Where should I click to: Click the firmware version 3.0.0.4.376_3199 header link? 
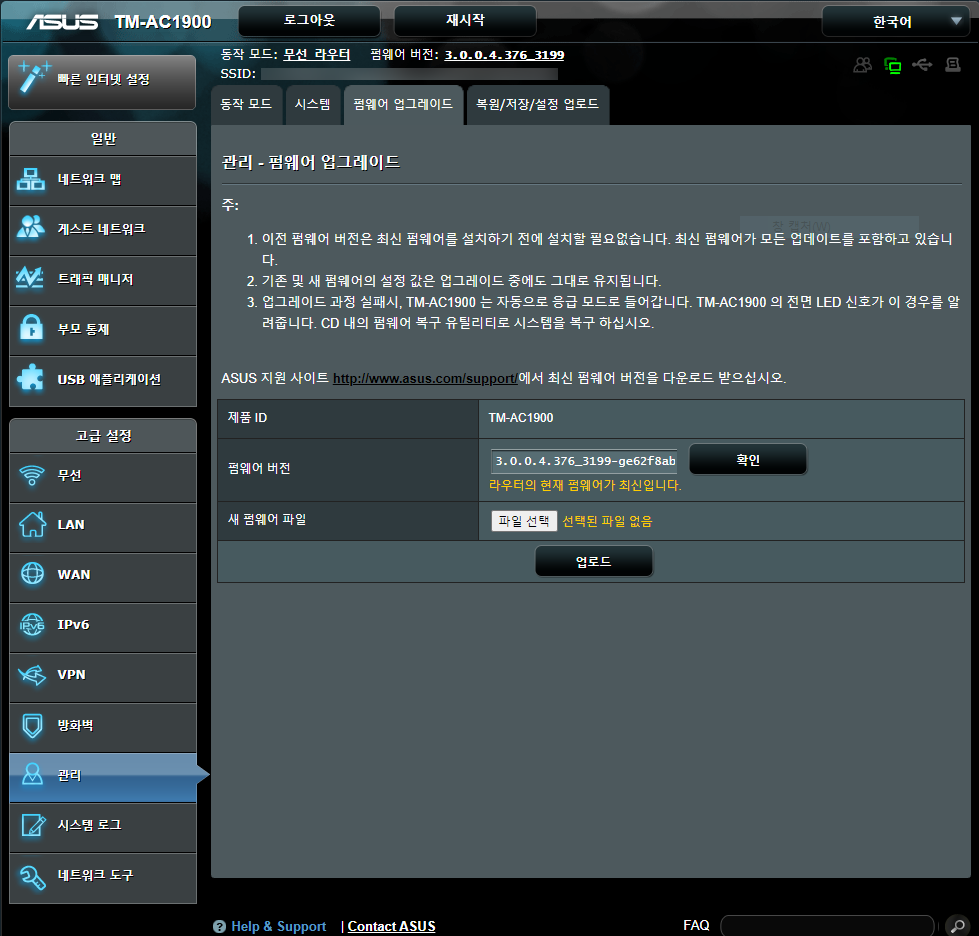click(504, 55)
